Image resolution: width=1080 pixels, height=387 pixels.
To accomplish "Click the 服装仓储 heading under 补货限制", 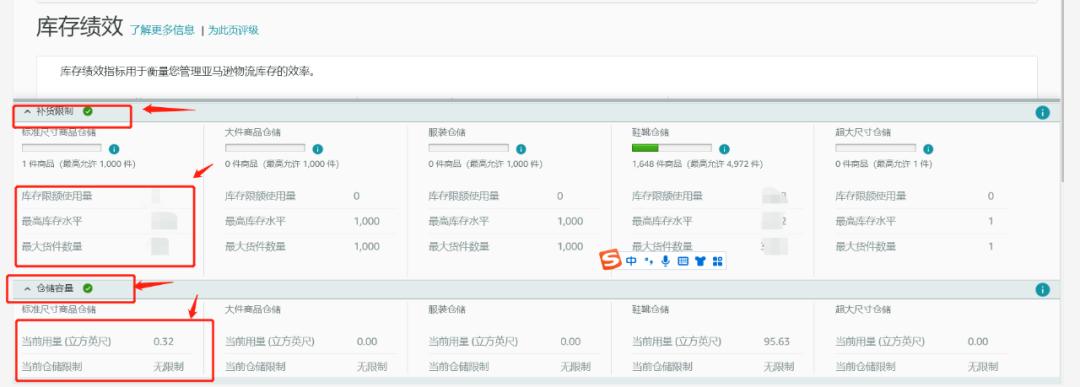I will point(447,132).
